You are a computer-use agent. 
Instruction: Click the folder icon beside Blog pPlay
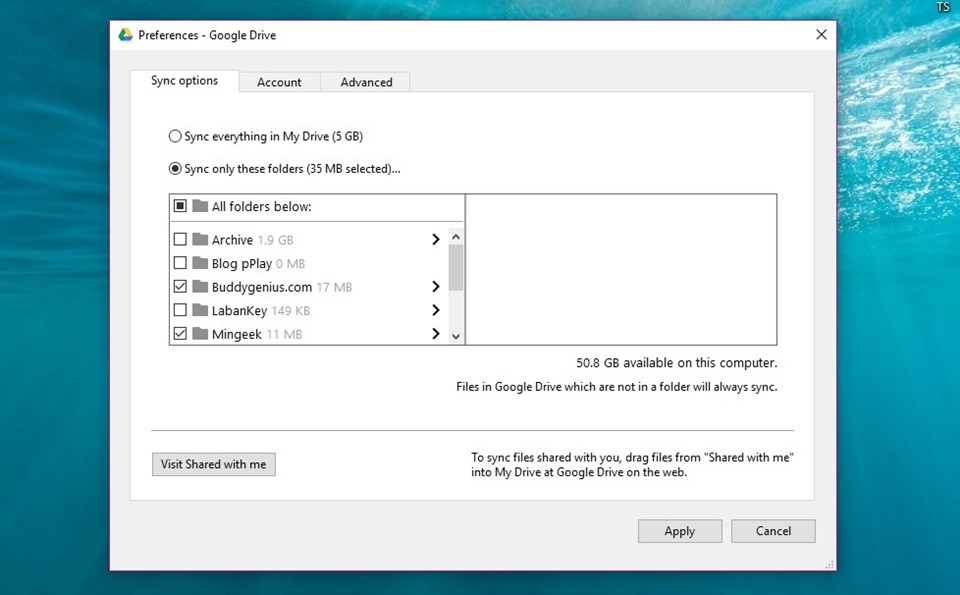click(200, 263)
